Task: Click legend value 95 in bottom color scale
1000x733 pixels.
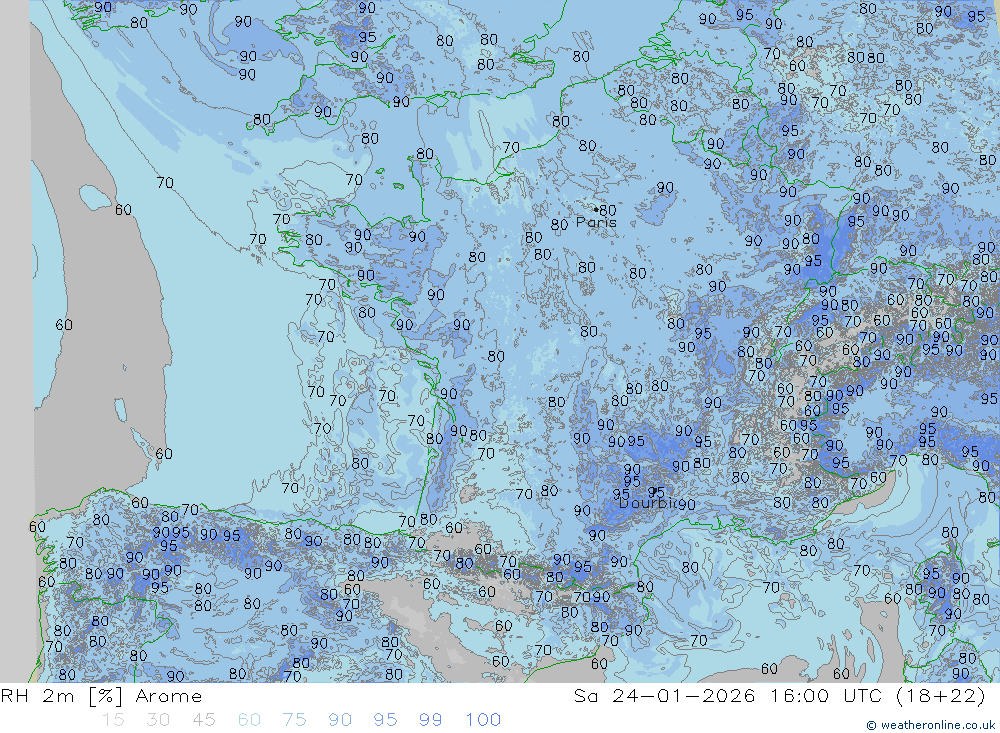Action: point(385,720)
